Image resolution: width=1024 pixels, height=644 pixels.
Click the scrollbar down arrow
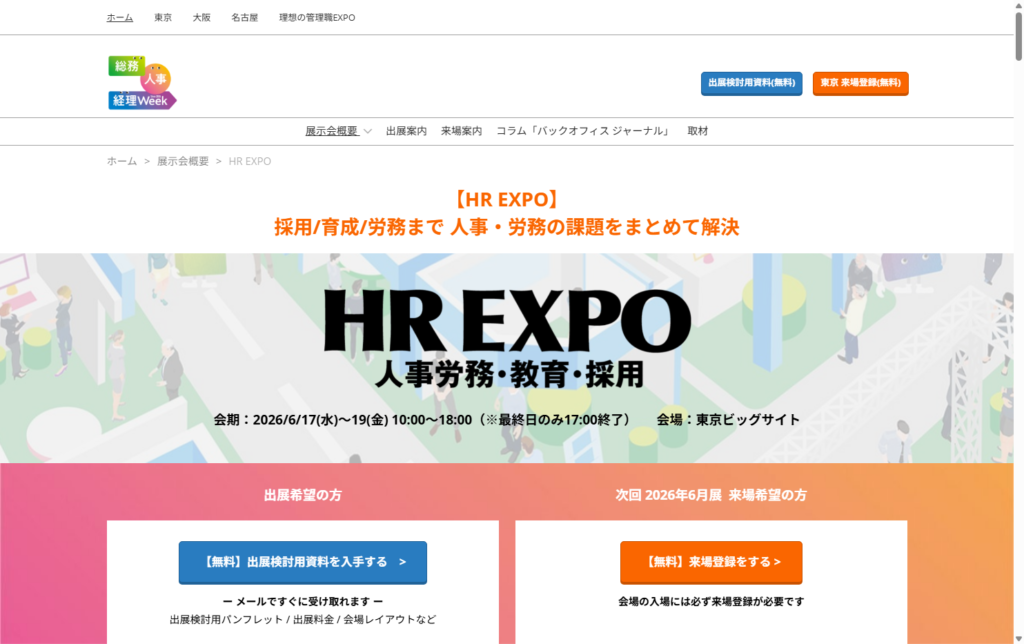[1016, 636]
